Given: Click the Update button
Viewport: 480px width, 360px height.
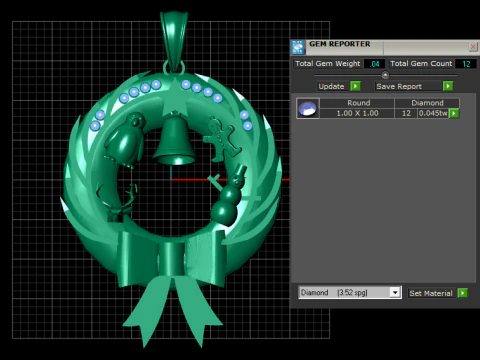Looking at the screenshot, I should pyautogui.click(x=331, y=86).
